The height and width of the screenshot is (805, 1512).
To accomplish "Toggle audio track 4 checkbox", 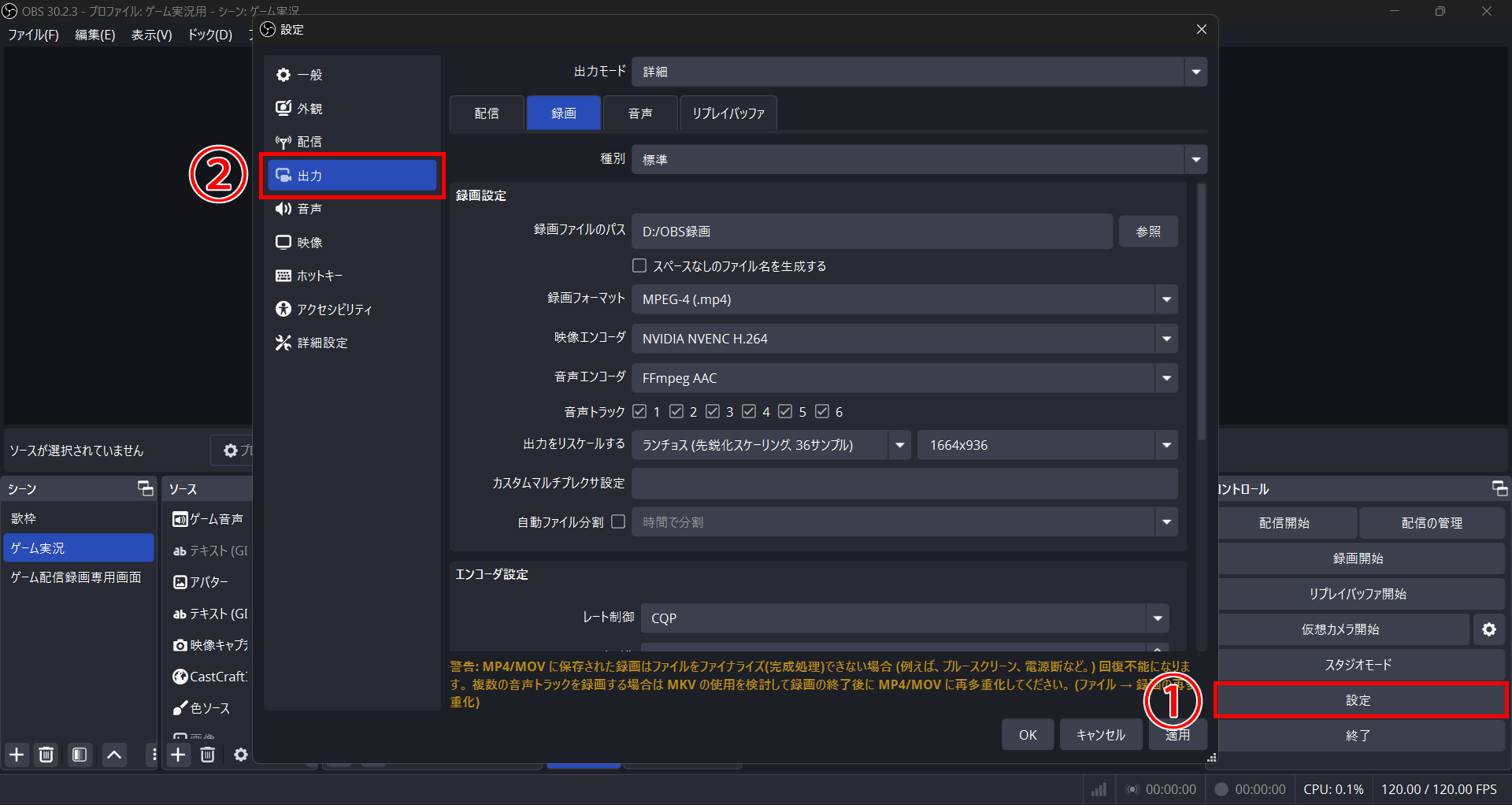I will (749, 411).
